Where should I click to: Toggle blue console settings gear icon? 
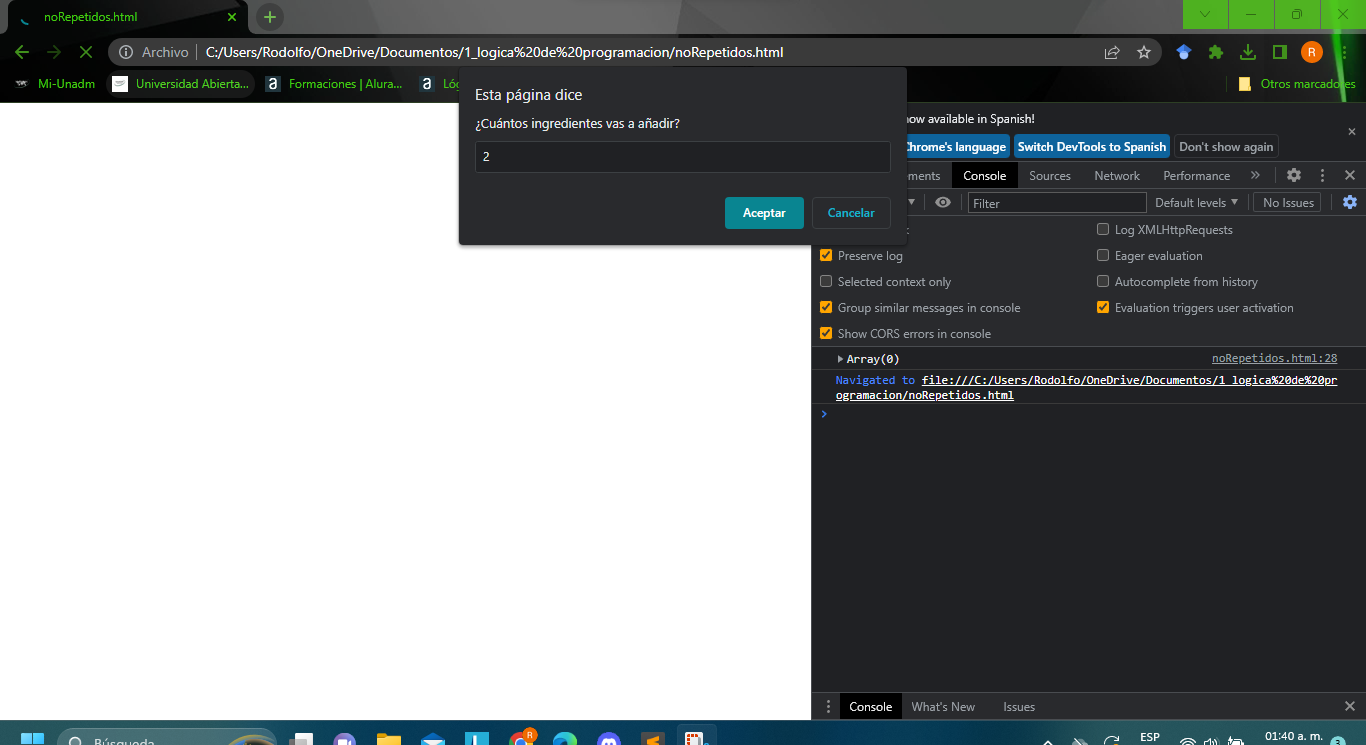[1350, 202]
